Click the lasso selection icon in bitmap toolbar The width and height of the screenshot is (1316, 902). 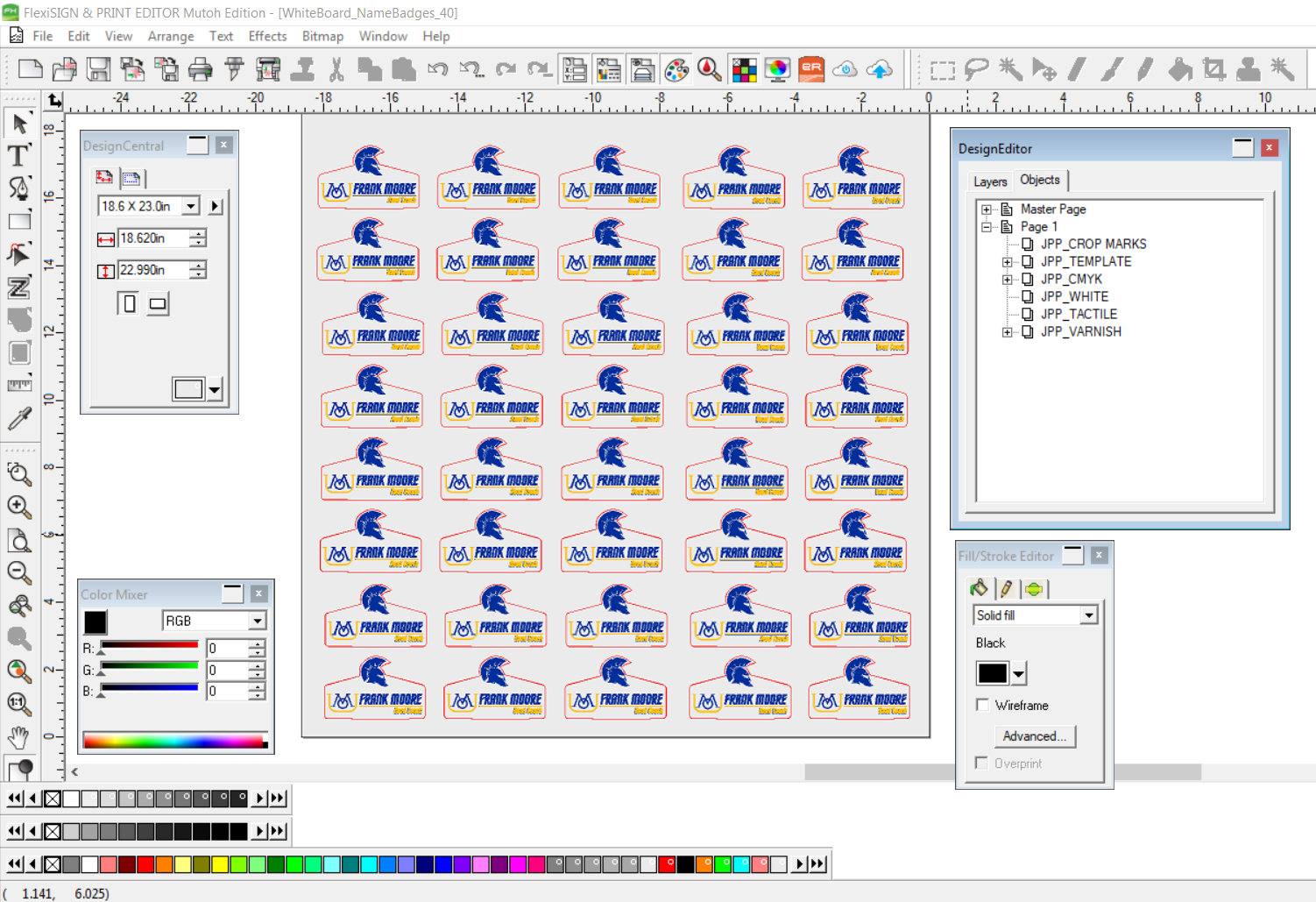click(976, 69)
